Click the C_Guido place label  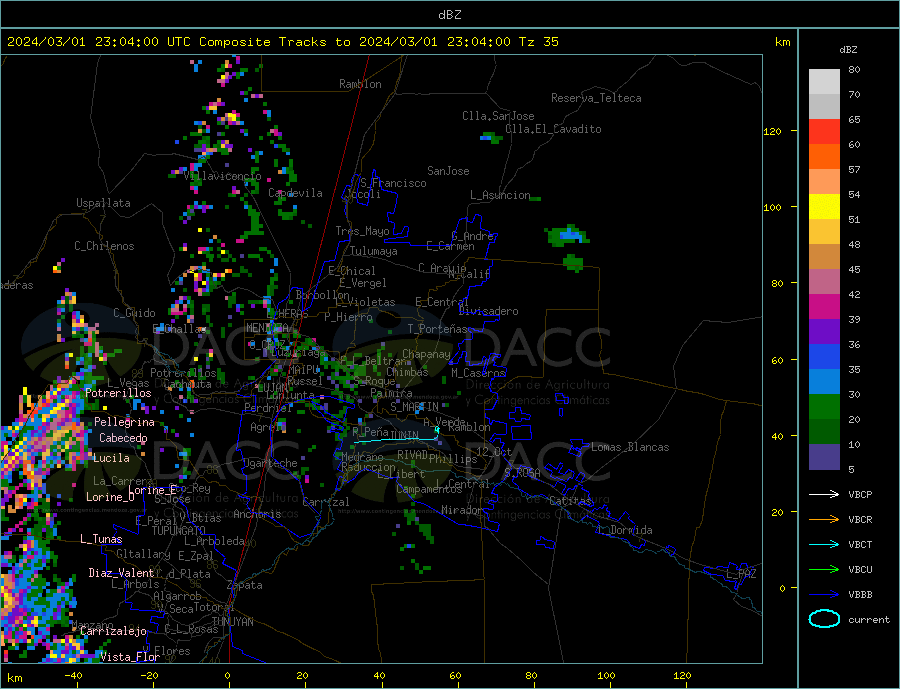[134, 313]
